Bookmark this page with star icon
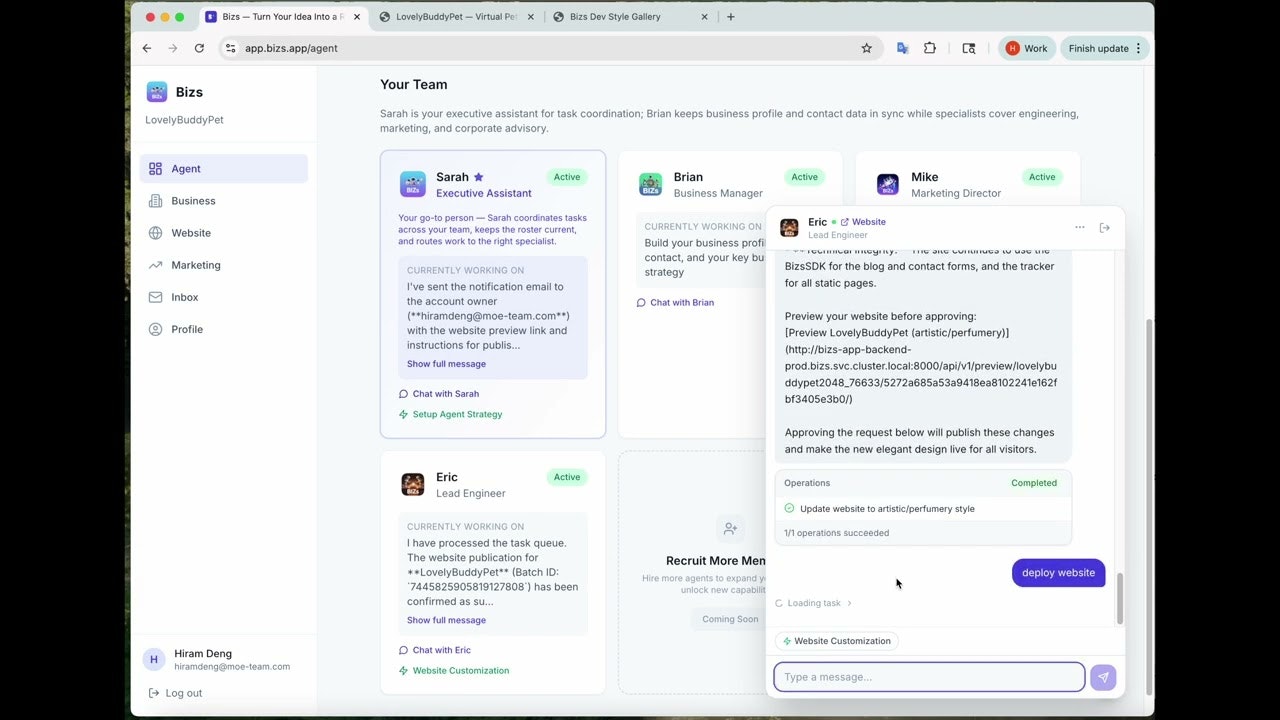The width and height of the screenshot is (1280, 720). pyautogui.click(x=867, y=48)
